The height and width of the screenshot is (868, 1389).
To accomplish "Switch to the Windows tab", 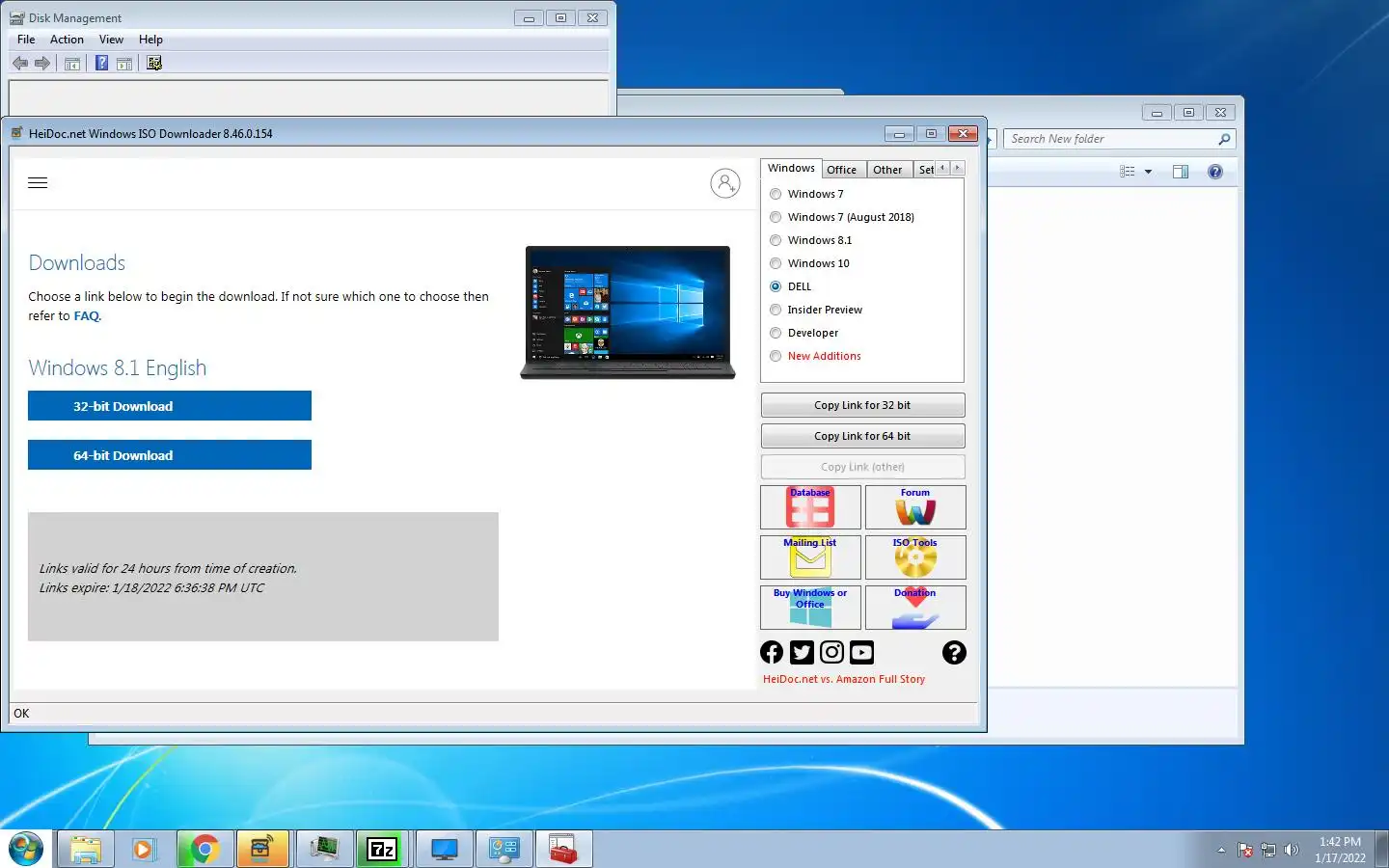I will tap(791, 169).
